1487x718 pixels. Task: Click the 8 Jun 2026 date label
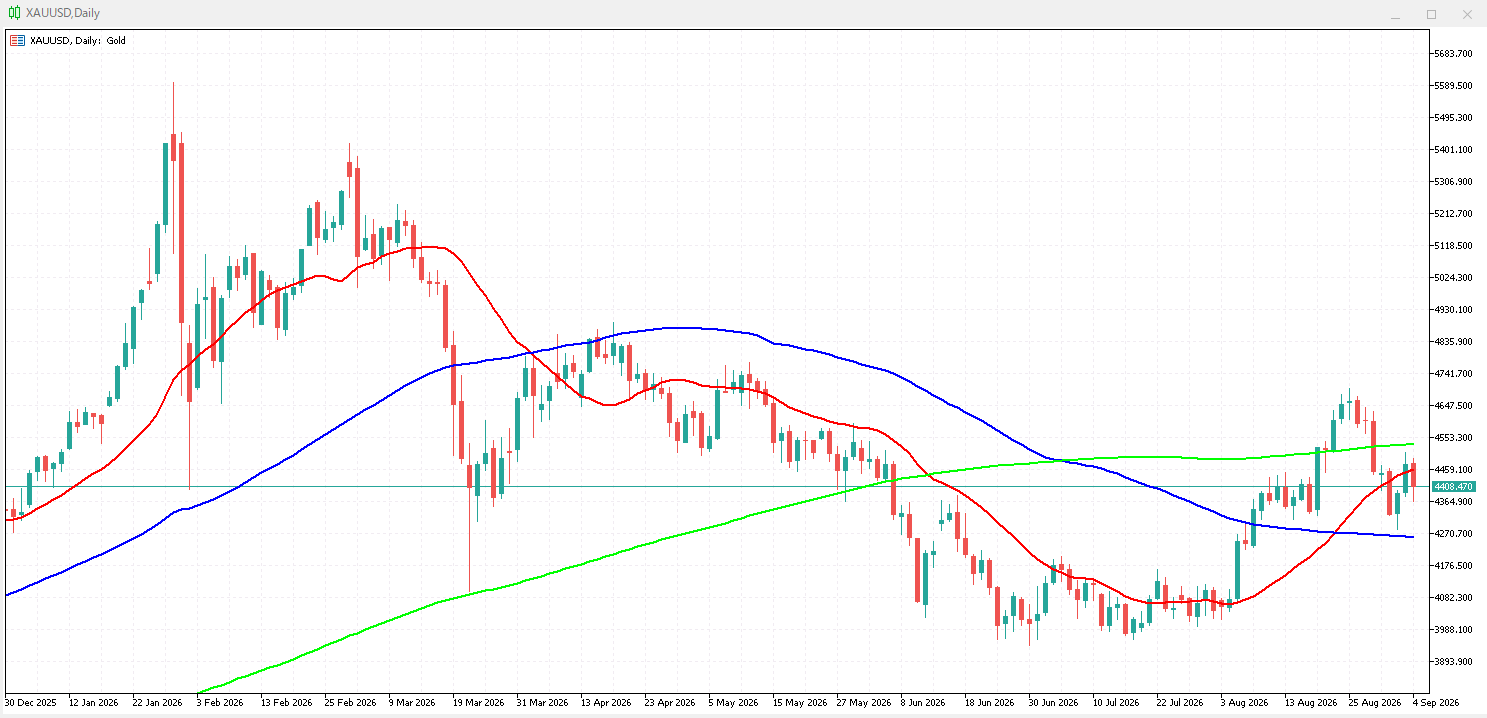point(924,703)
